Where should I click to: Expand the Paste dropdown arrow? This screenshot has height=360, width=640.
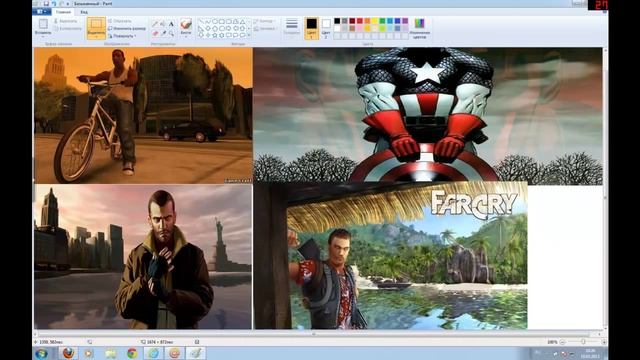point(43,36)
